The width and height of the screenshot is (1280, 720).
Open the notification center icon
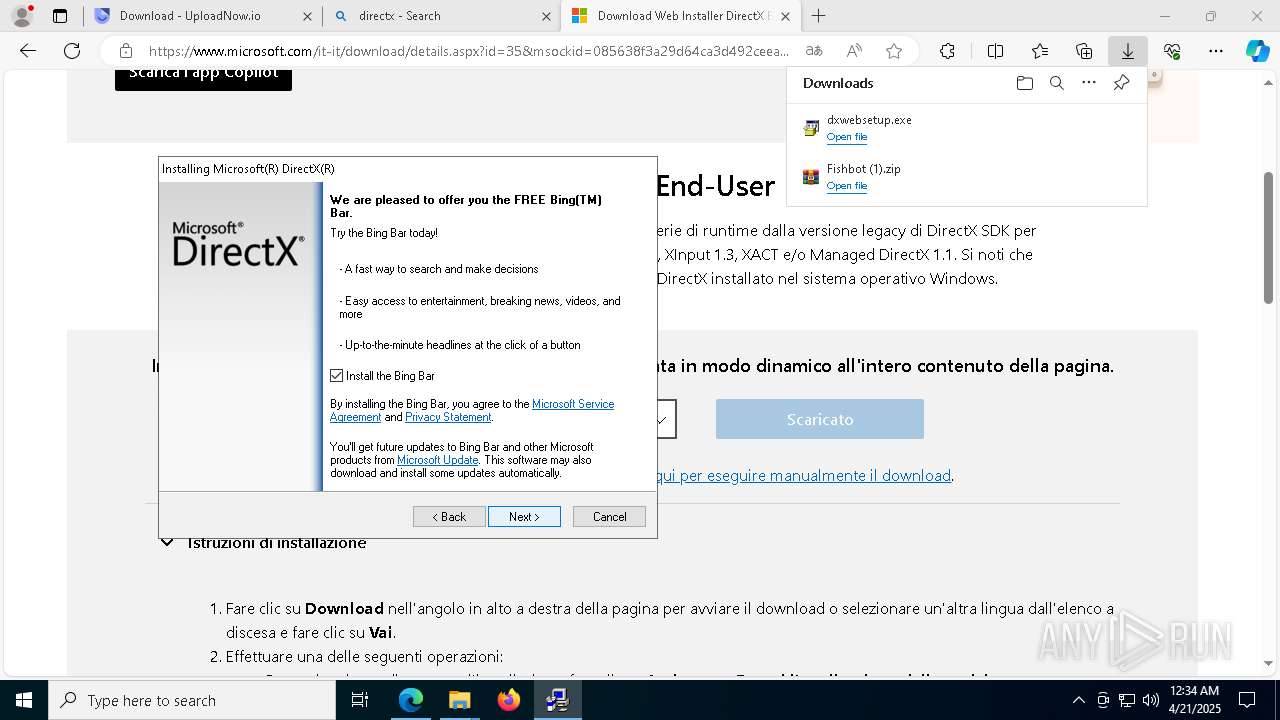pyautogui.click(x=1247, y=700)
